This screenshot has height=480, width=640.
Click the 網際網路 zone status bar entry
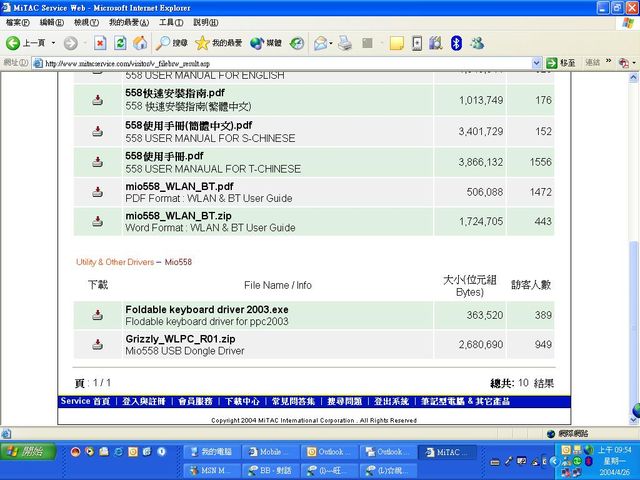(568, 433)
